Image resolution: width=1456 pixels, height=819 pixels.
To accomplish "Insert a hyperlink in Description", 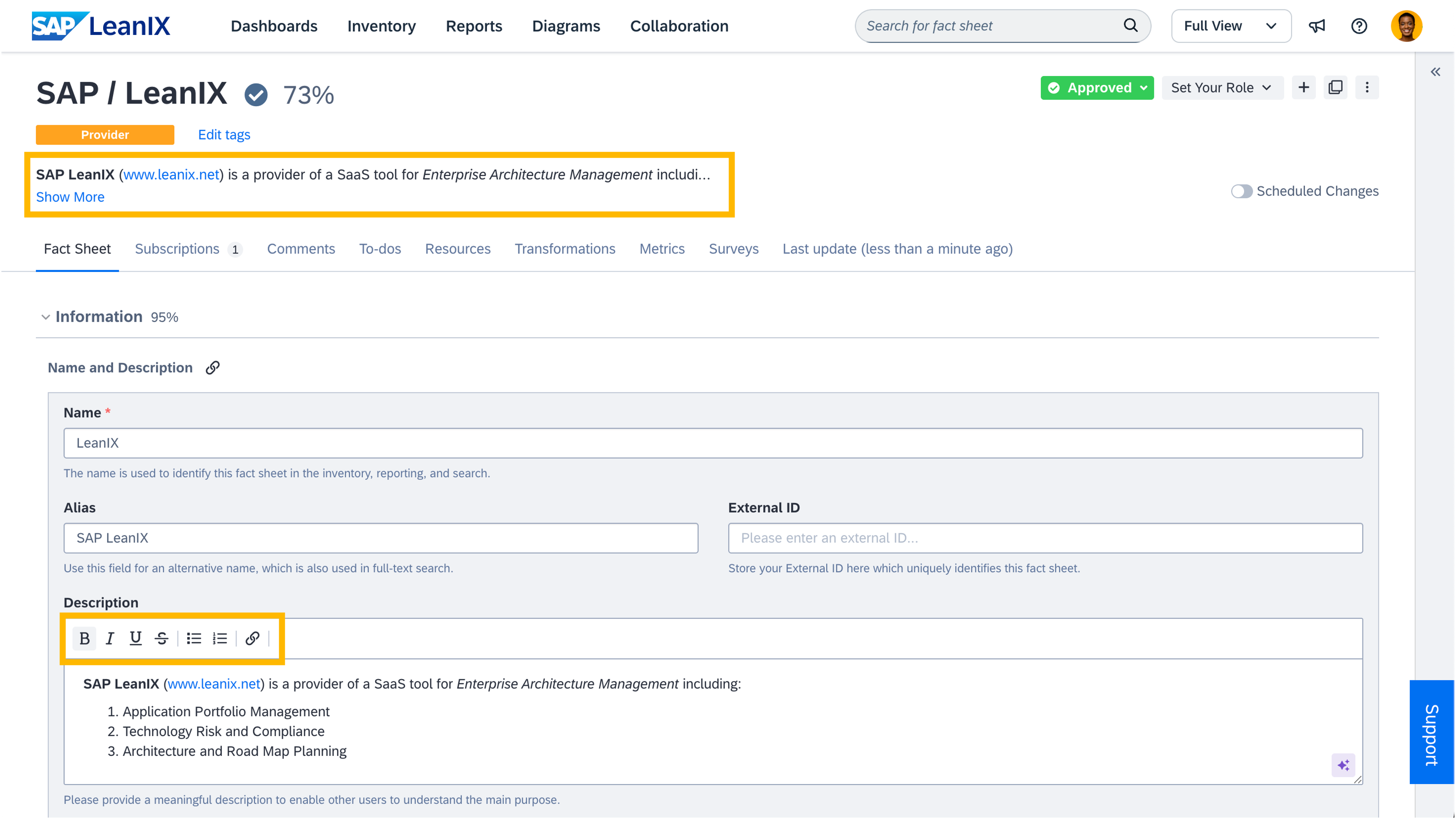I will (252, 638).
